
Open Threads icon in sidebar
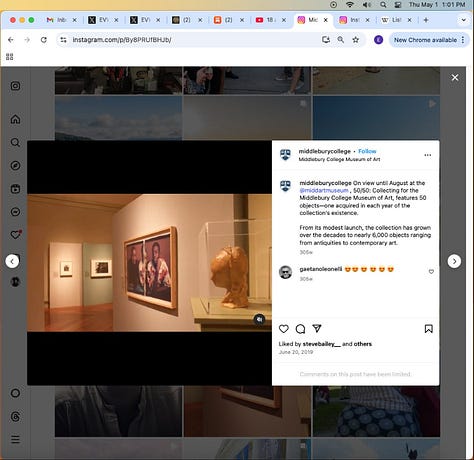coord(15,416)
